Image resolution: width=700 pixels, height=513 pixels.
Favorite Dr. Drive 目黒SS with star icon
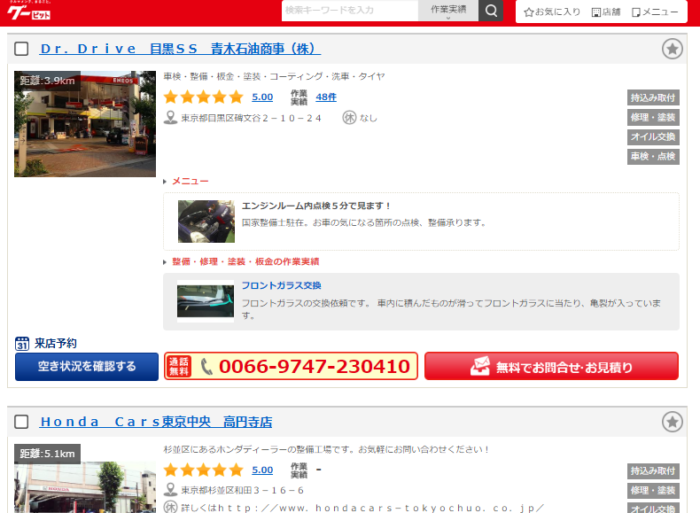(672, 49)
